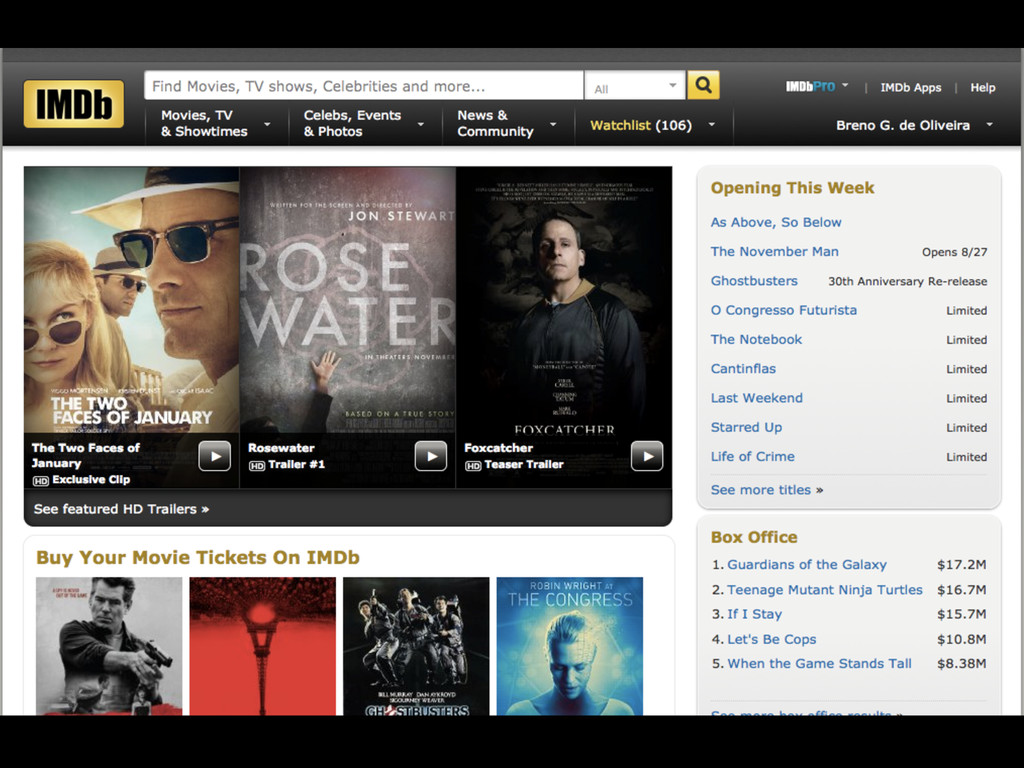Open Guardians of the Galaxy box office entry
This screenshot has height=768, width=1024.
[807, 564]
